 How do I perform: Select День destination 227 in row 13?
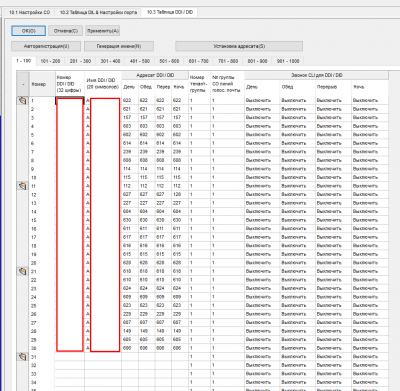click(x=129, y=203)
